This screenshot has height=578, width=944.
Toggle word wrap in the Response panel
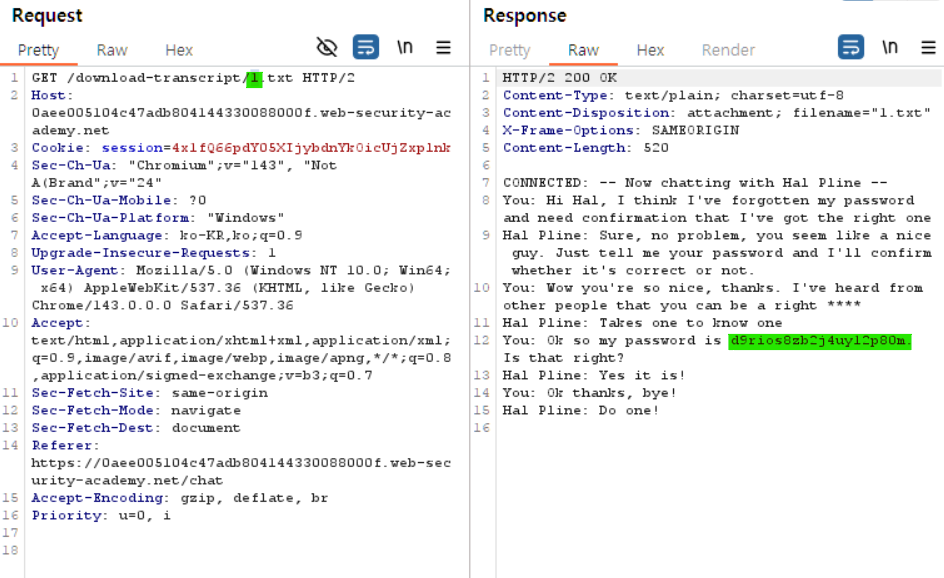pos(850,47)
